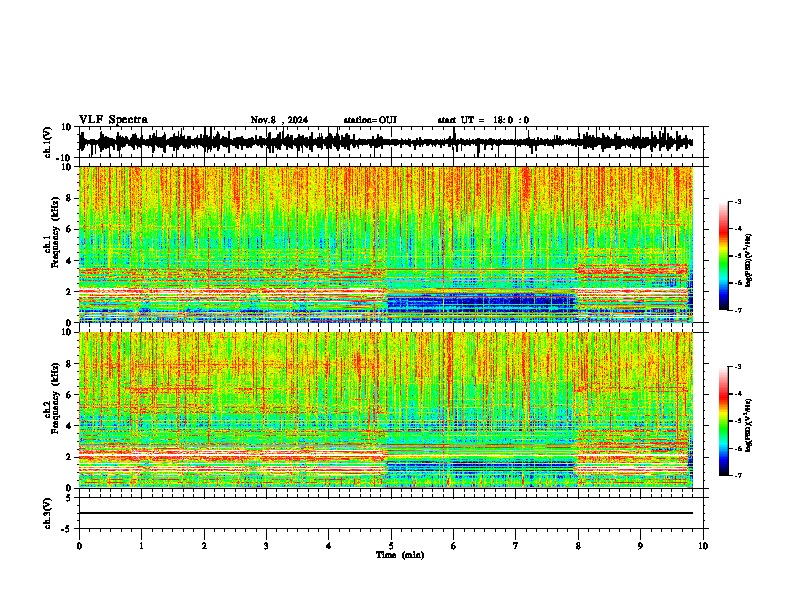Click the "station=OUI" header label
The width and height of the screenshot is (792, 612).
click(370, 120)
